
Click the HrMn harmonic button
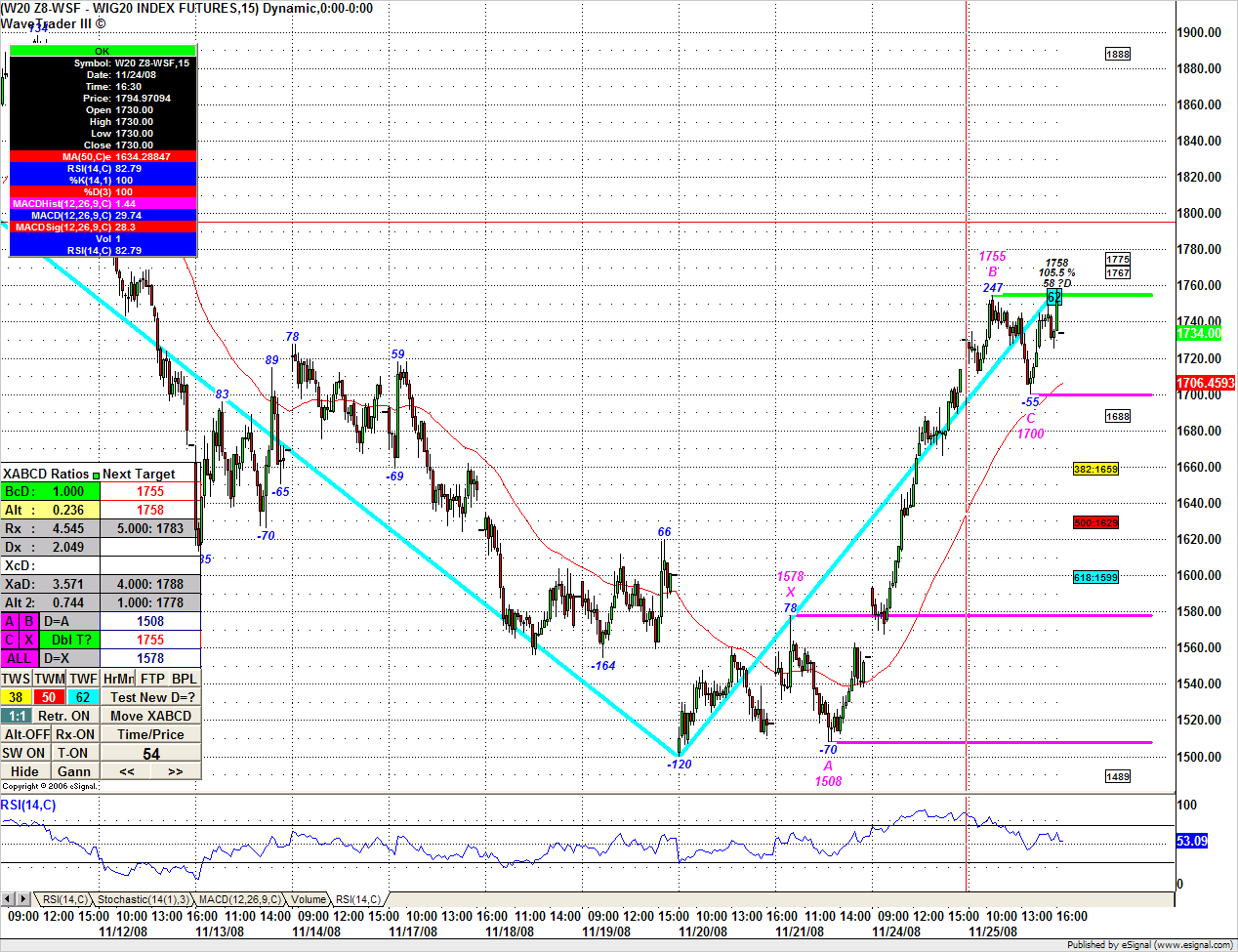pyautogui.click(x=118, y=679)
